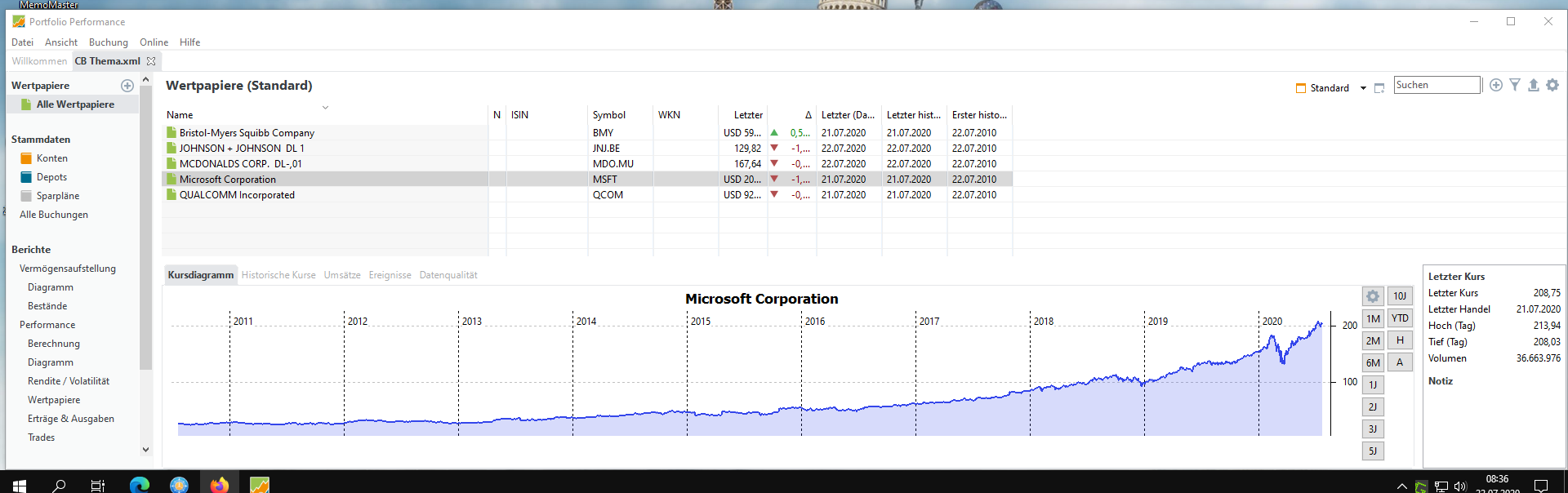Set chart range to 5J
The image size is (1568, 493).
(1373, 451)
